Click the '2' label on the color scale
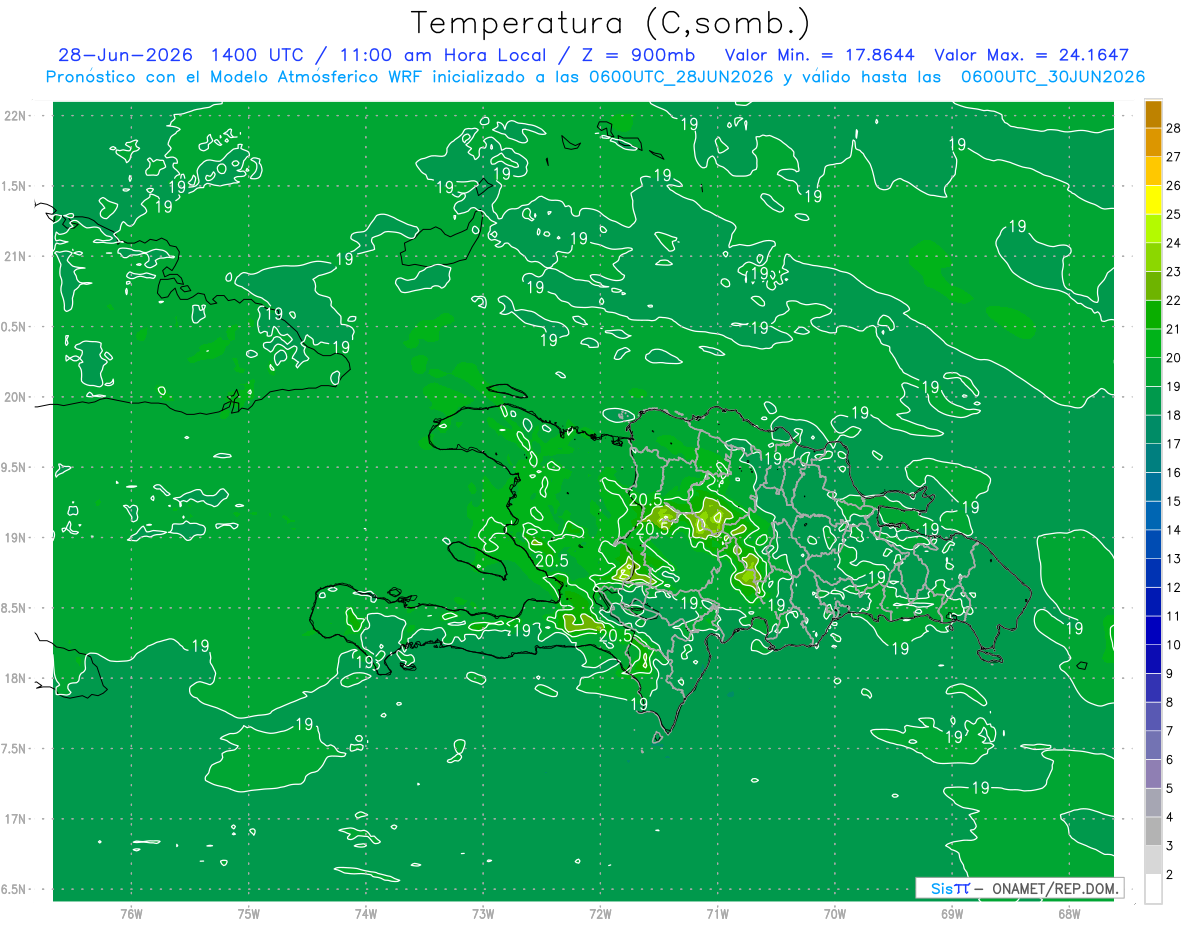This screenshot has height=927, width=1200. click(1170, 875)
